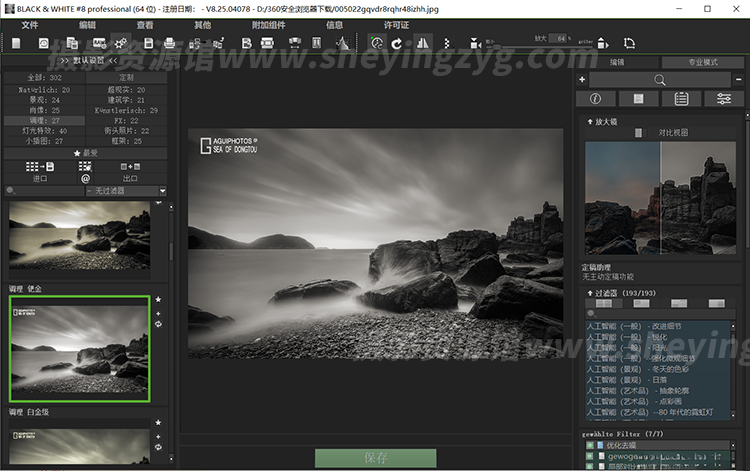Open the sliders adjustment settings icon
750x471 pixels.
[723, 98]
